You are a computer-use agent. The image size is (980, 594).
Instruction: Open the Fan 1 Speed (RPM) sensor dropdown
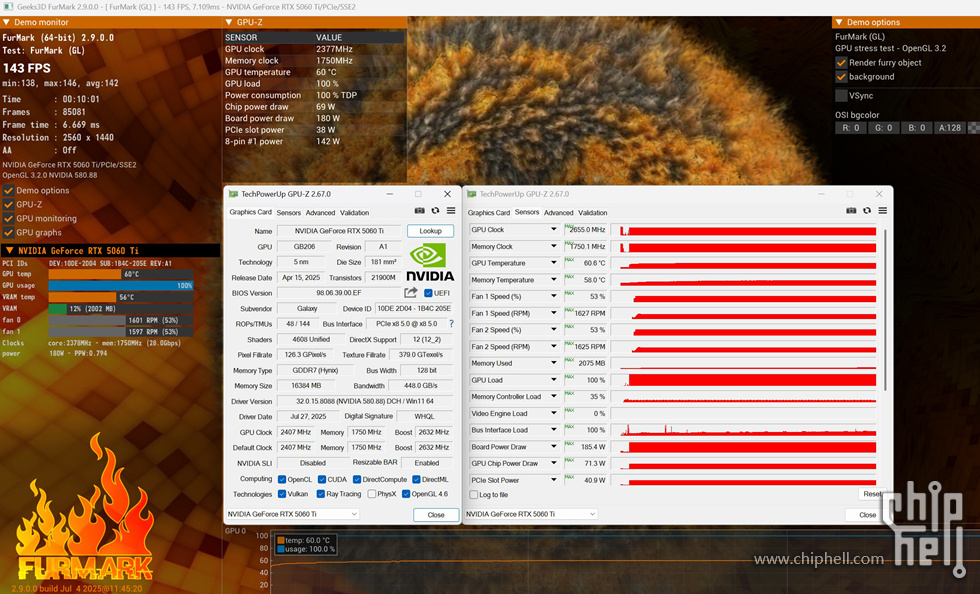553,313
